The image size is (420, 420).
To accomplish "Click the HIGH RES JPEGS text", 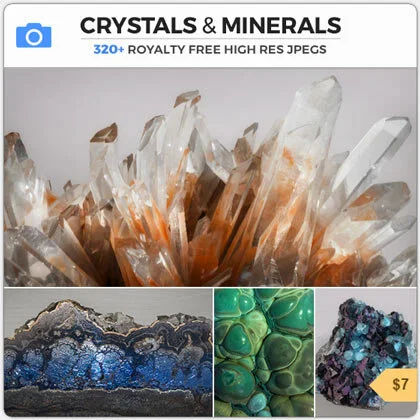I will pyautogui.click(x=275, y=50).
